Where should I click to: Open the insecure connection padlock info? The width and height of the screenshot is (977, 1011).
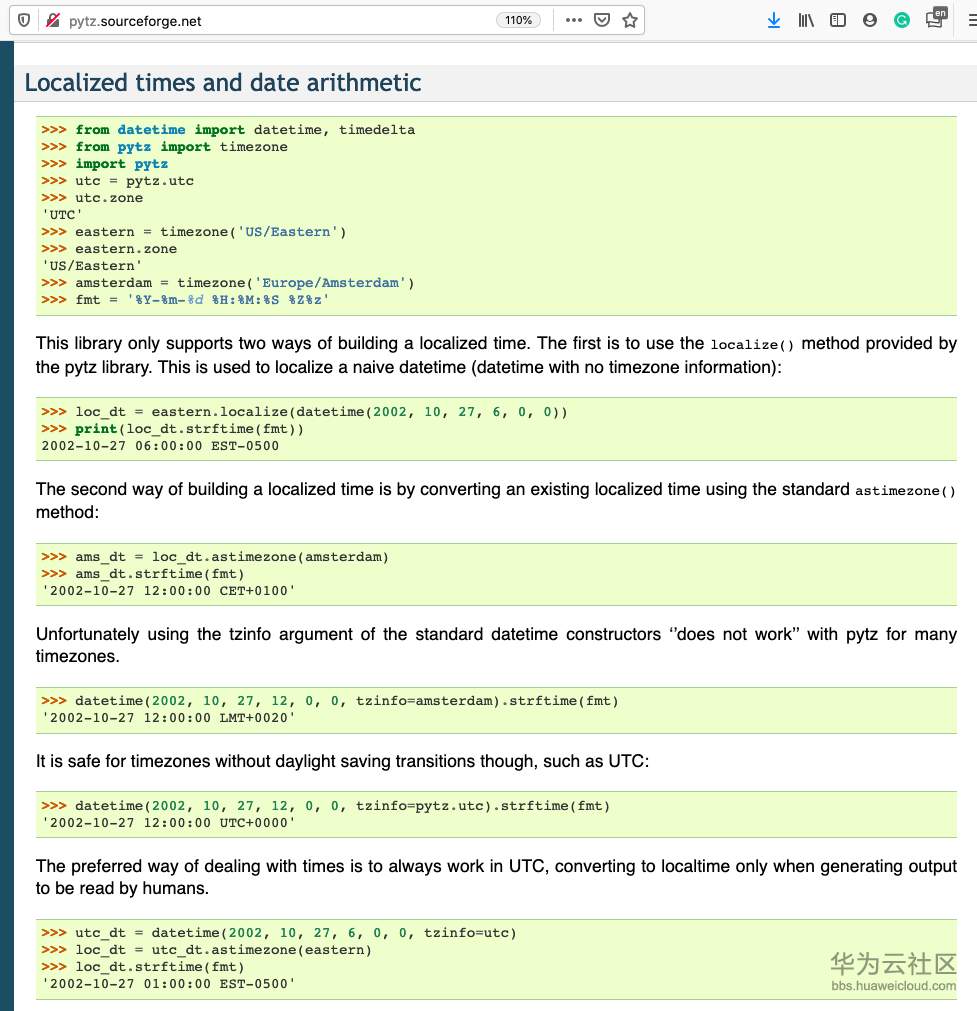point(52,21)
